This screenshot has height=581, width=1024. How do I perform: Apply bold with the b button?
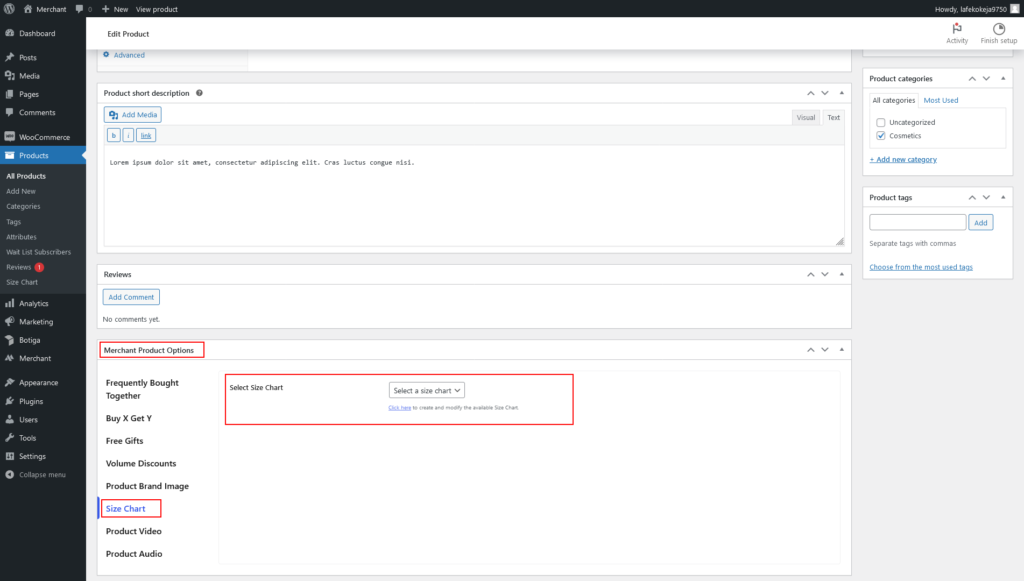coord(113,134)
